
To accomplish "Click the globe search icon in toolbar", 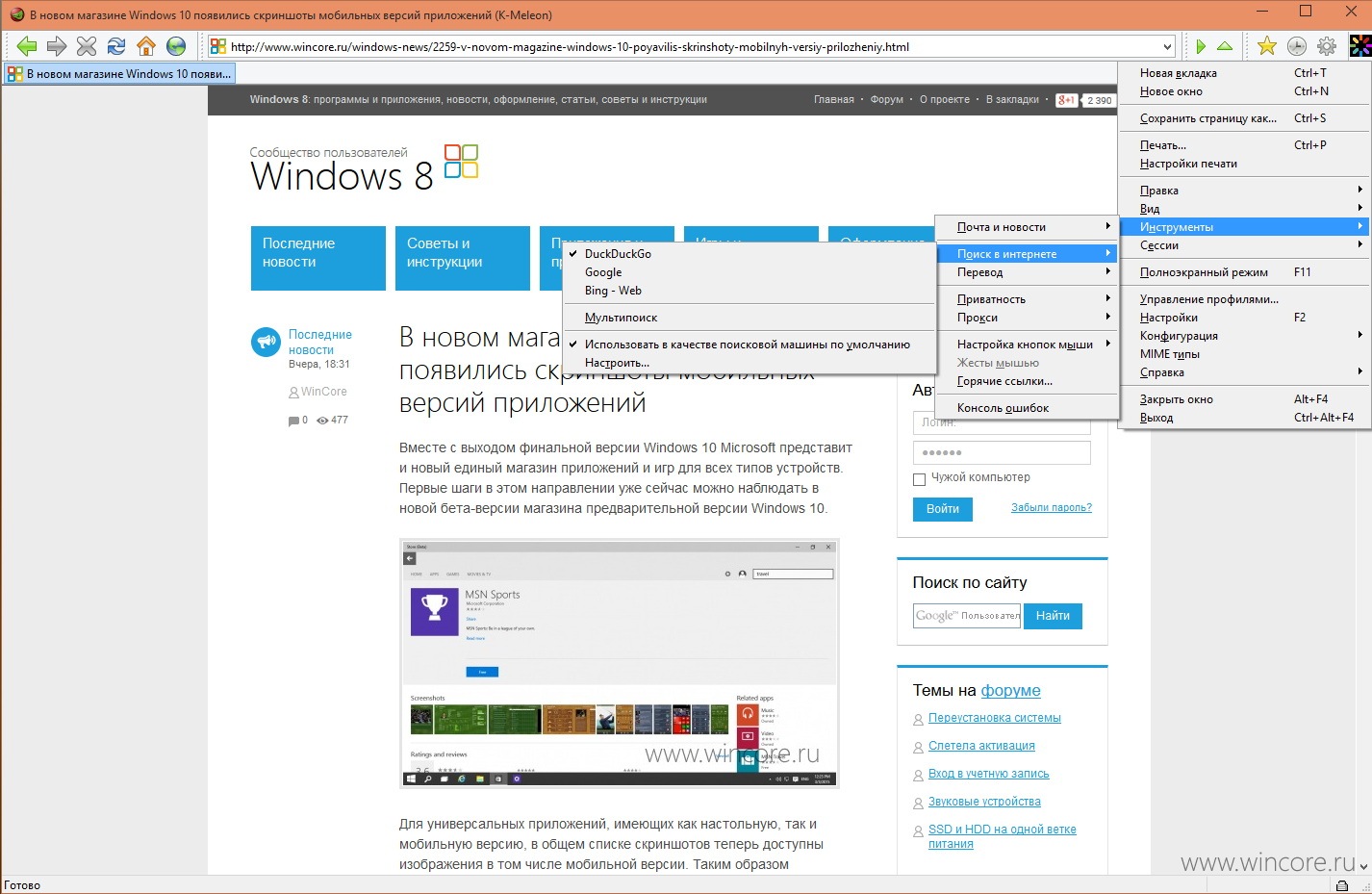I will coord(176,46).
